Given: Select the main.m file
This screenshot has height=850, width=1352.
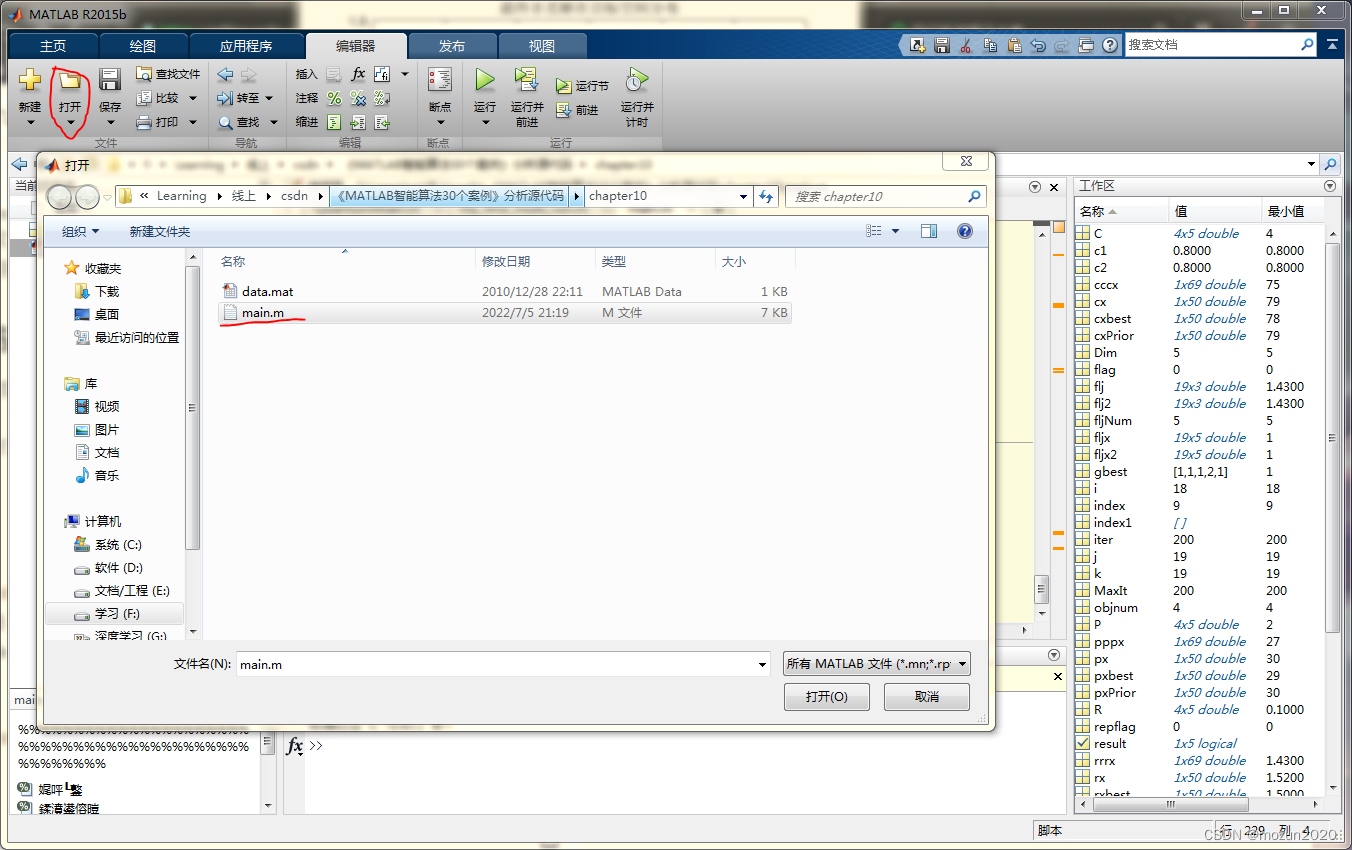Looking at the screenshot, I should [x=506, y=312].
